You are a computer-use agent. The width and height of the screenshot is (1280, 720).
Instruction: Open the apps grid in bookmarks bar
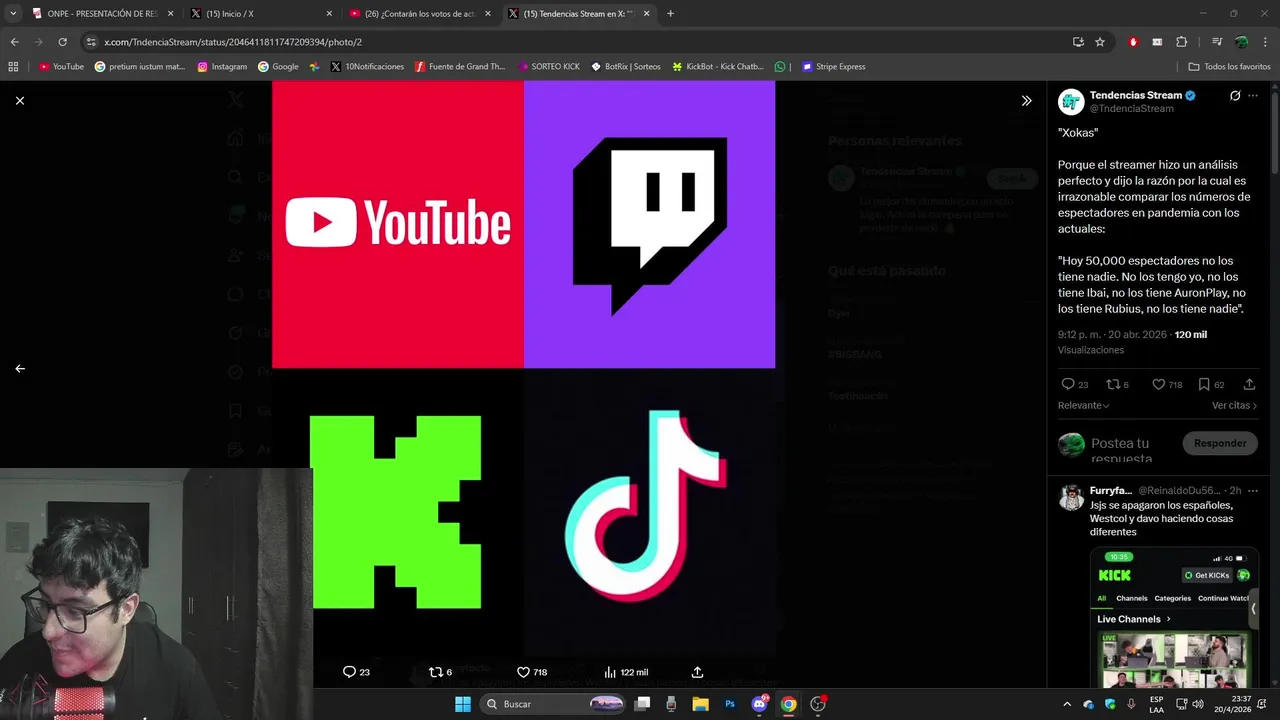(x=13, y=66)
